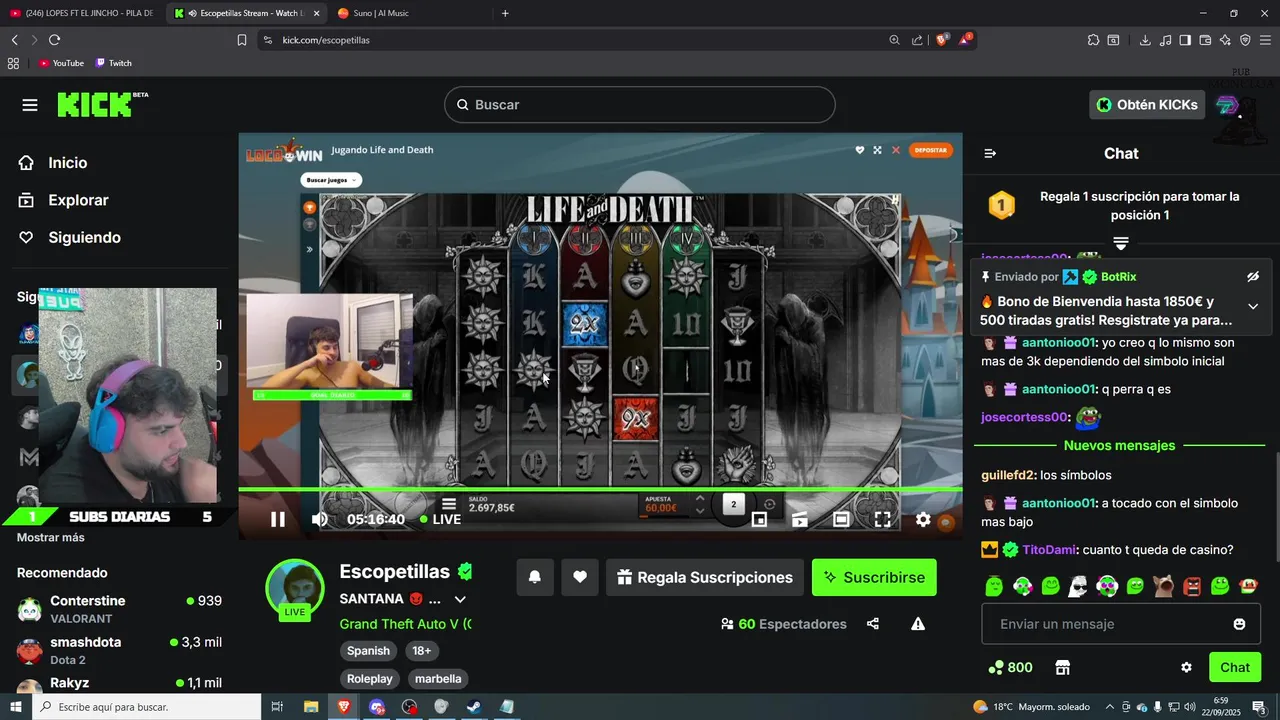1280x720 pixels.
Task: Open Steam from the taskbar
Action: tap(474, 707)
